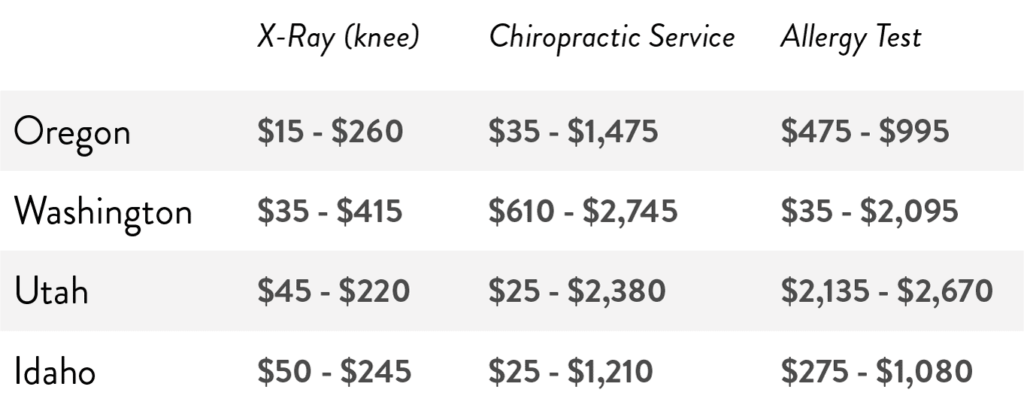Click Idaho's chiropractic price $25 - $1,210

[570, 371]
